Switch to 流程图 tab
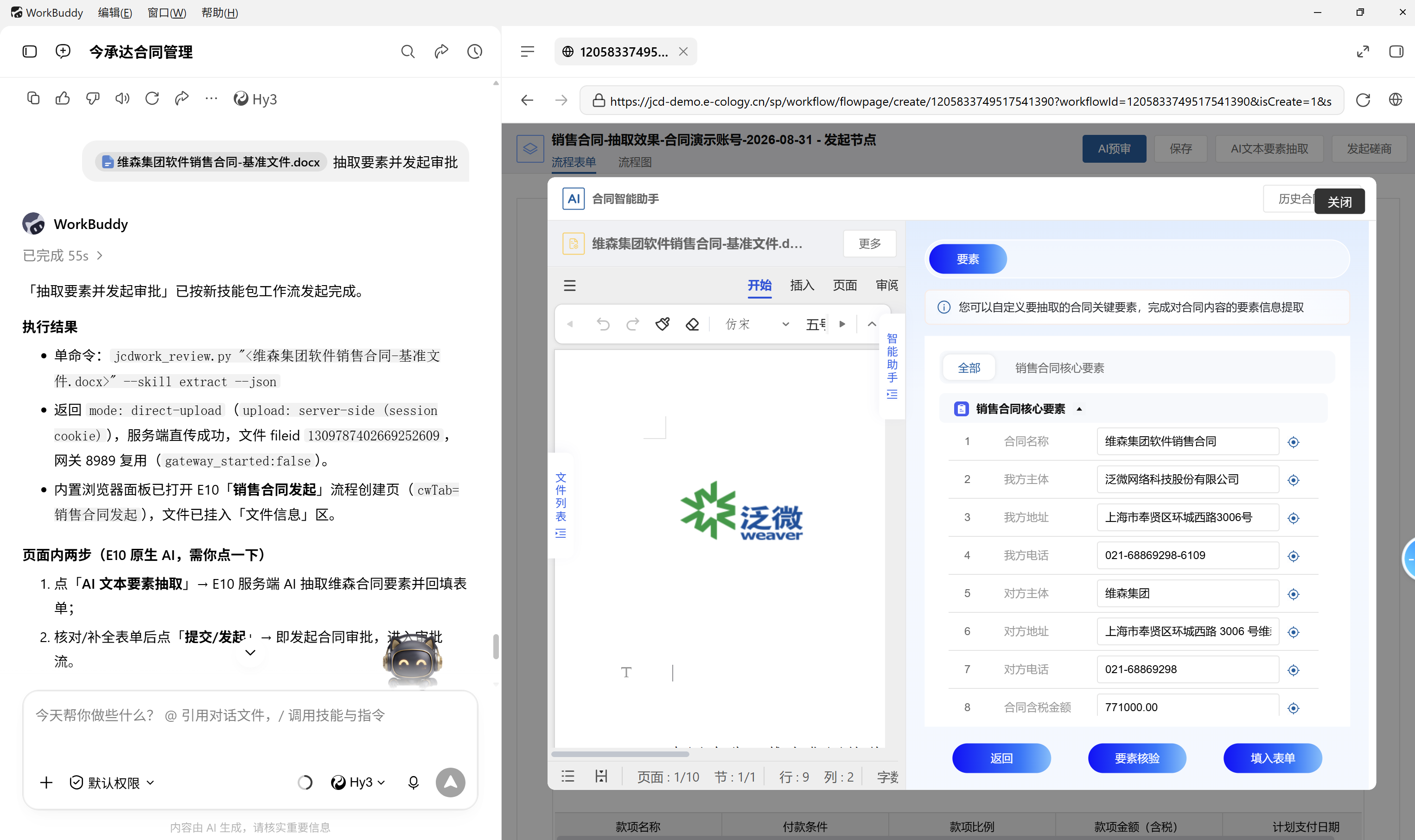Image resolution: width=1415 pixels, height=840 pixels. point(635,162)
